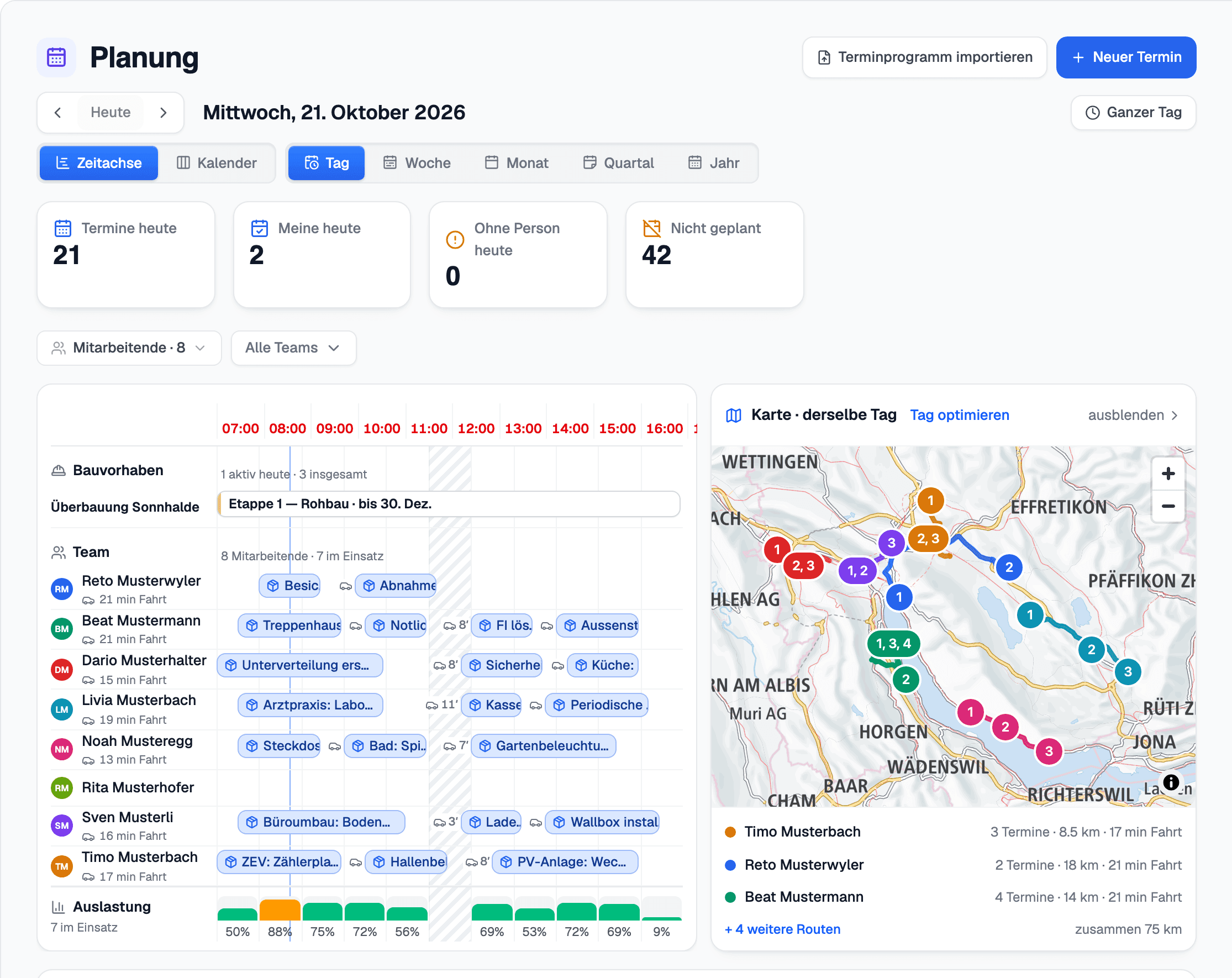
Task: Select the Woche period tab
Action: click(x=417, y=163)
